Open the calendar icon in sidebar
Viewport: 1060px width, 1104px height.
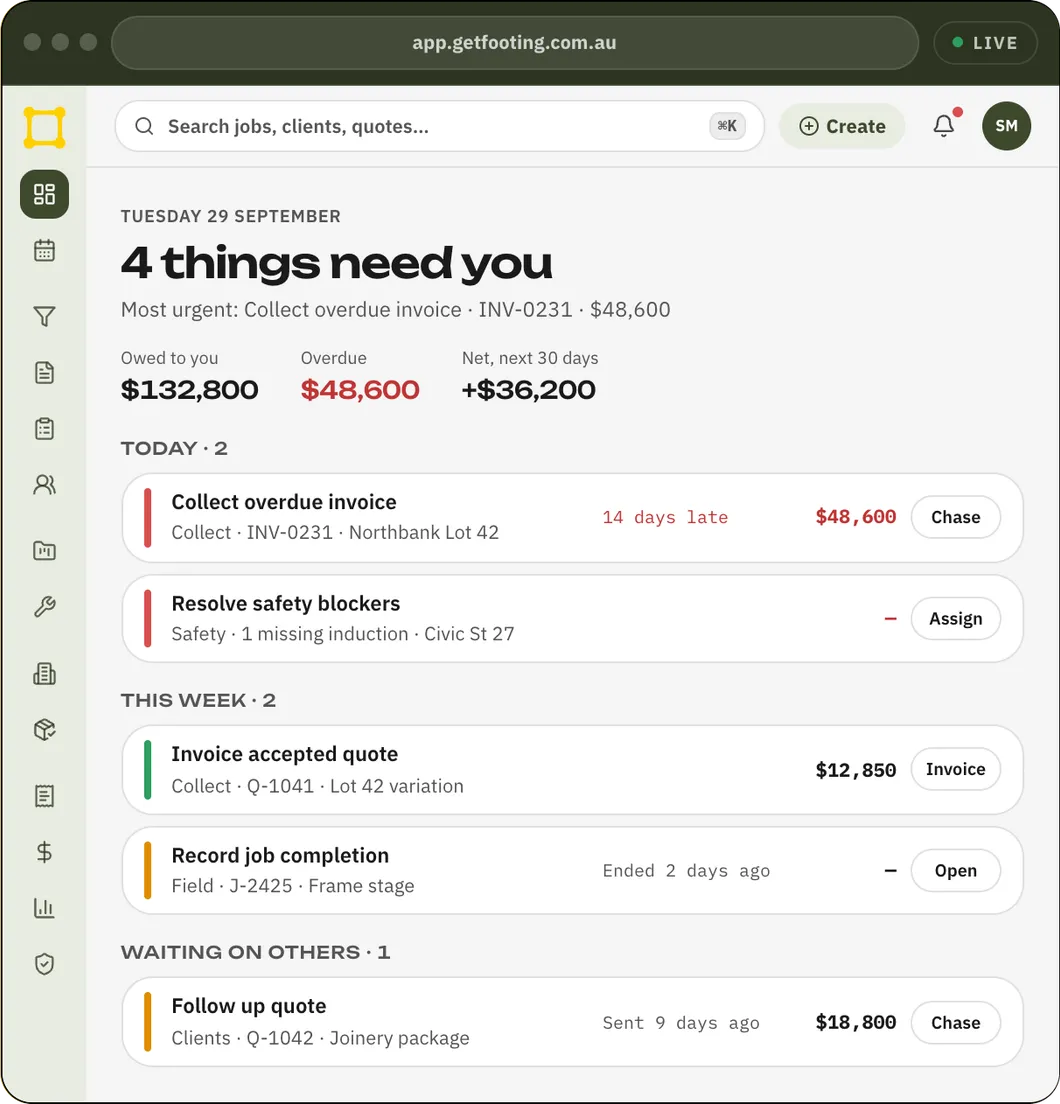[x=44, y=250]
